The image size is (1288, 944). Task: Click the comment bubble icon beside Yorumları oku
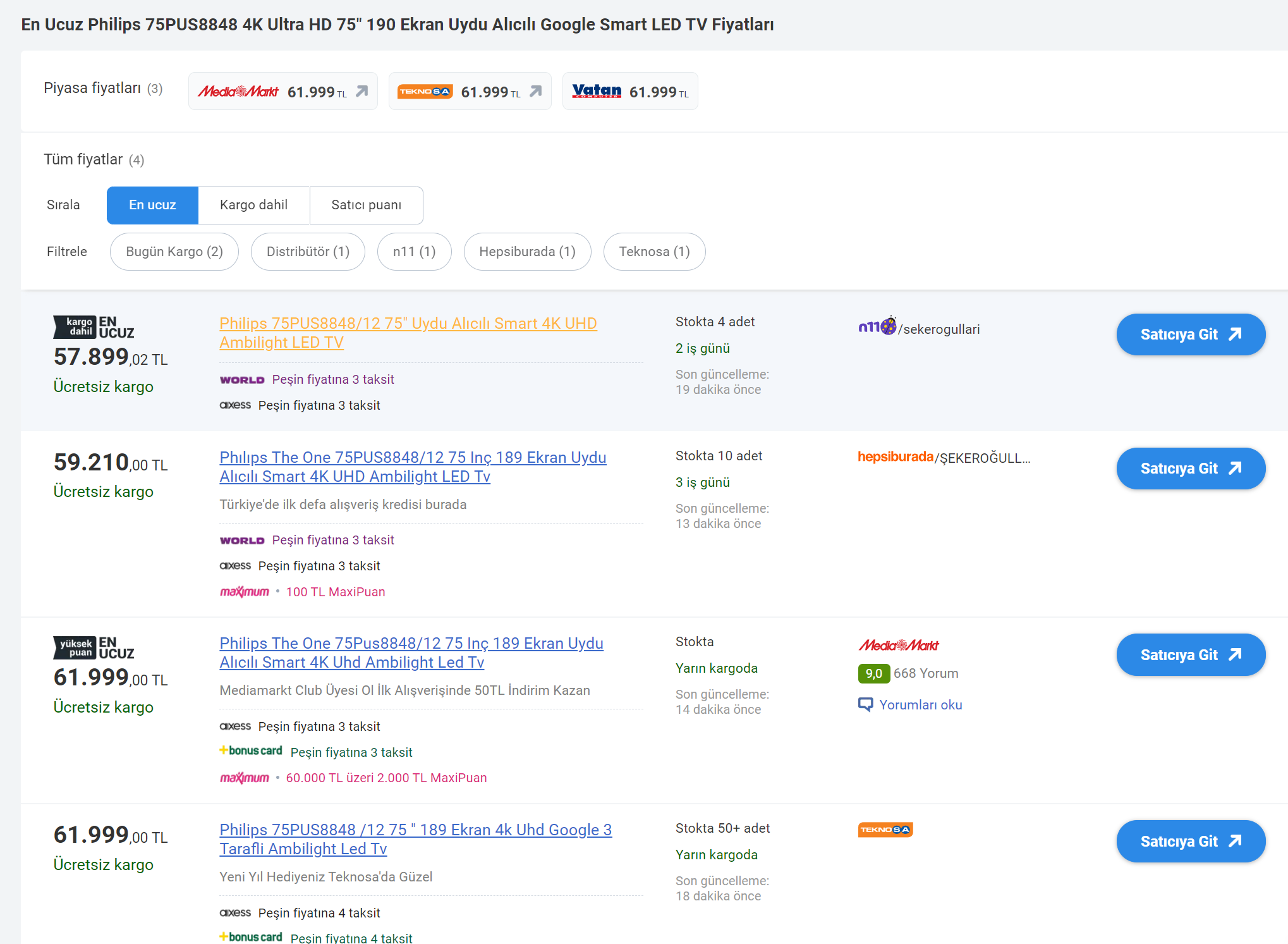[865, 704]
